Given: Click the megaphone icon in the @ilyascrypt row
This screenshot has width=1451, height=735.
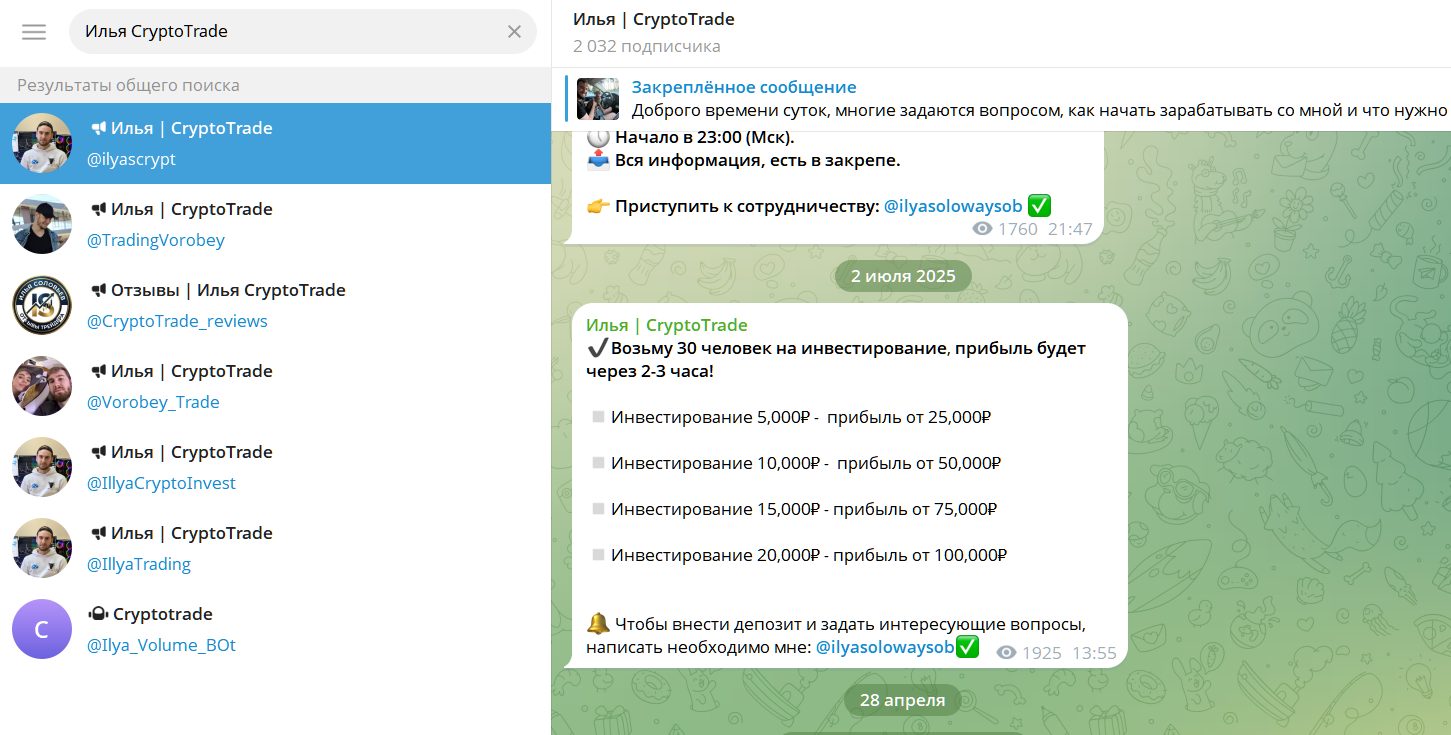Looking at the screenshot, I should pyautogui.click(x=98, y=128).
